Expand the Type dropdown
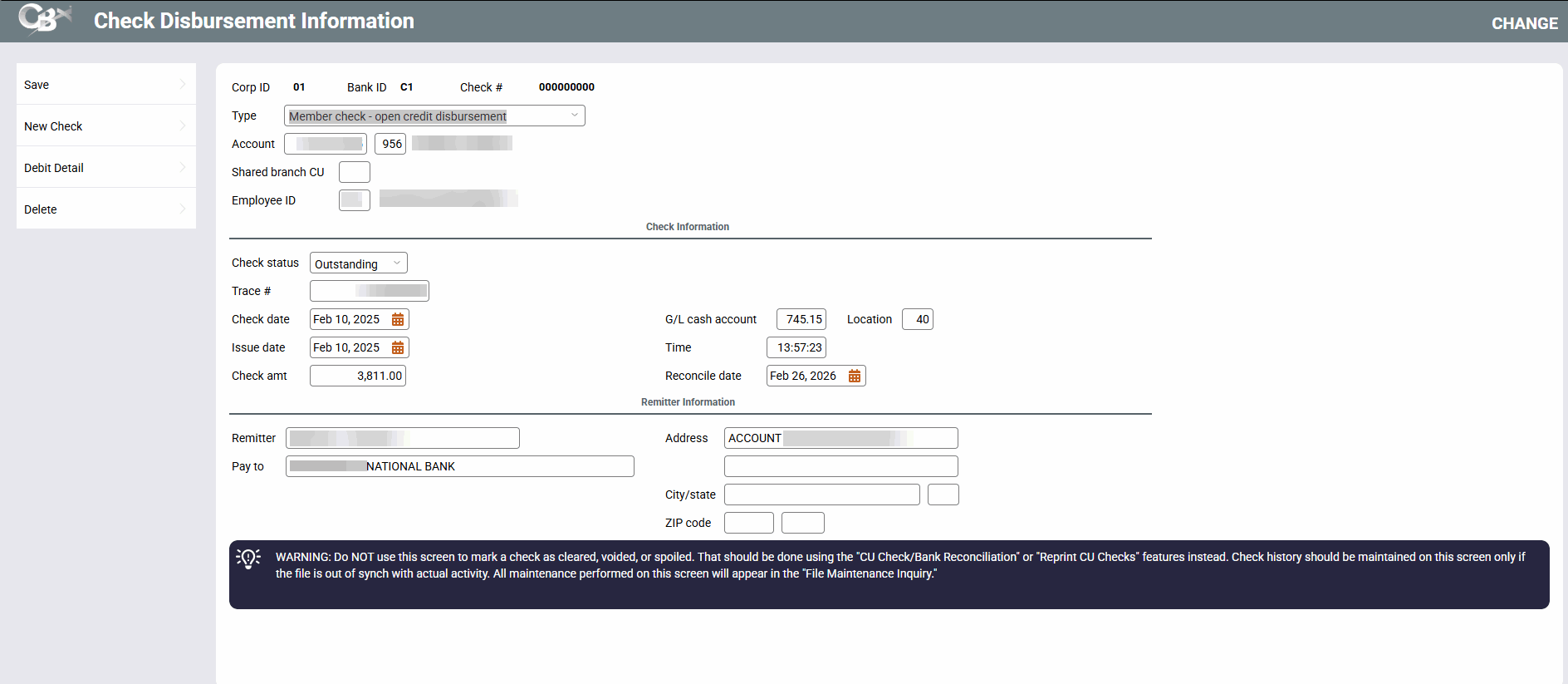The height and width of the screenshot is (684, 1568). coord(434,116)
